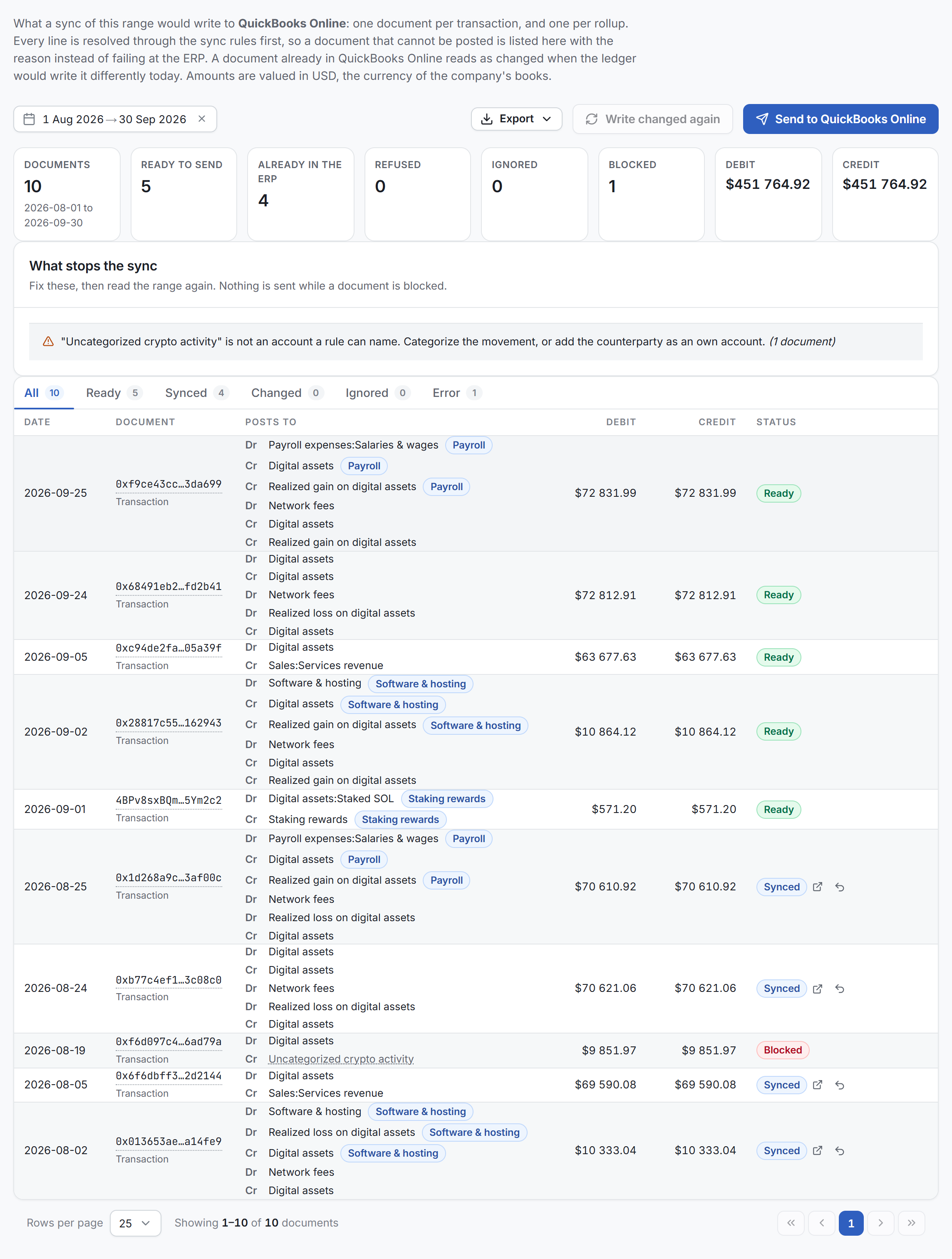Open synced document 0x1d268a9c in QuickBooks
This screenshot has height=1259, width=952.
[817, 887]
